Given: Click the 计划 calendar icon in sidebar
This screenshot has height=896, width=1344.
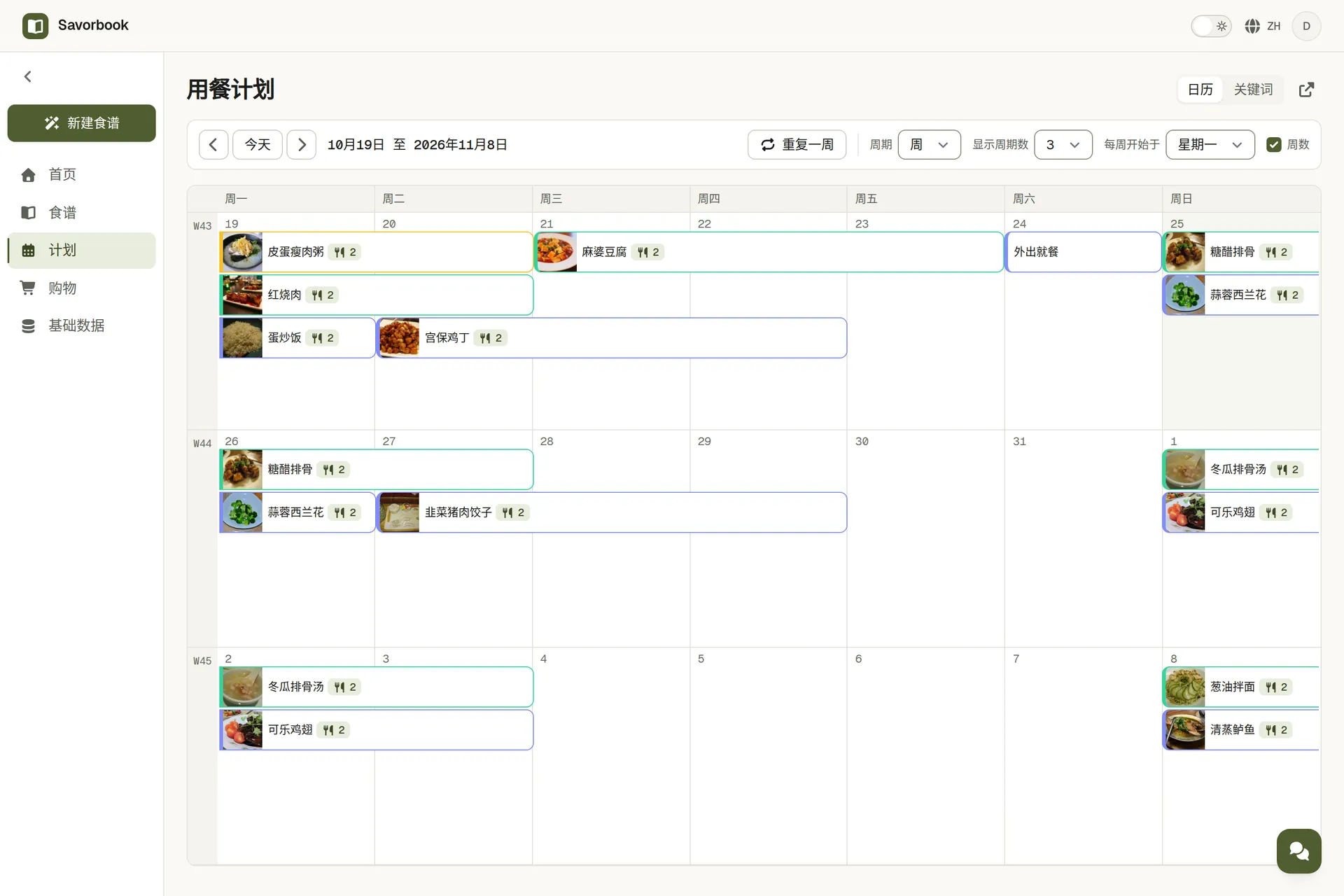Looking at the screenshot, I should point(28,250).
